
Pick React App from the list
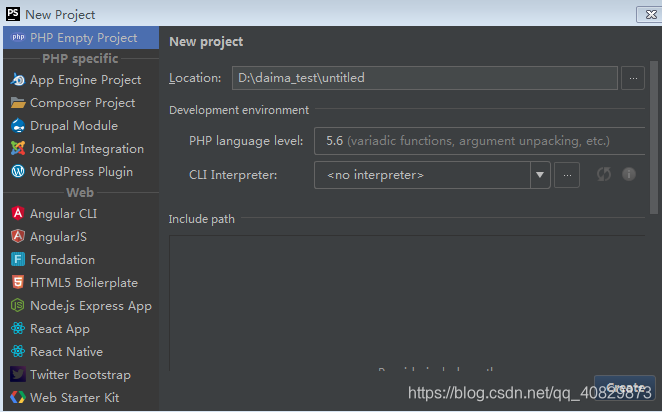[60, 328]
